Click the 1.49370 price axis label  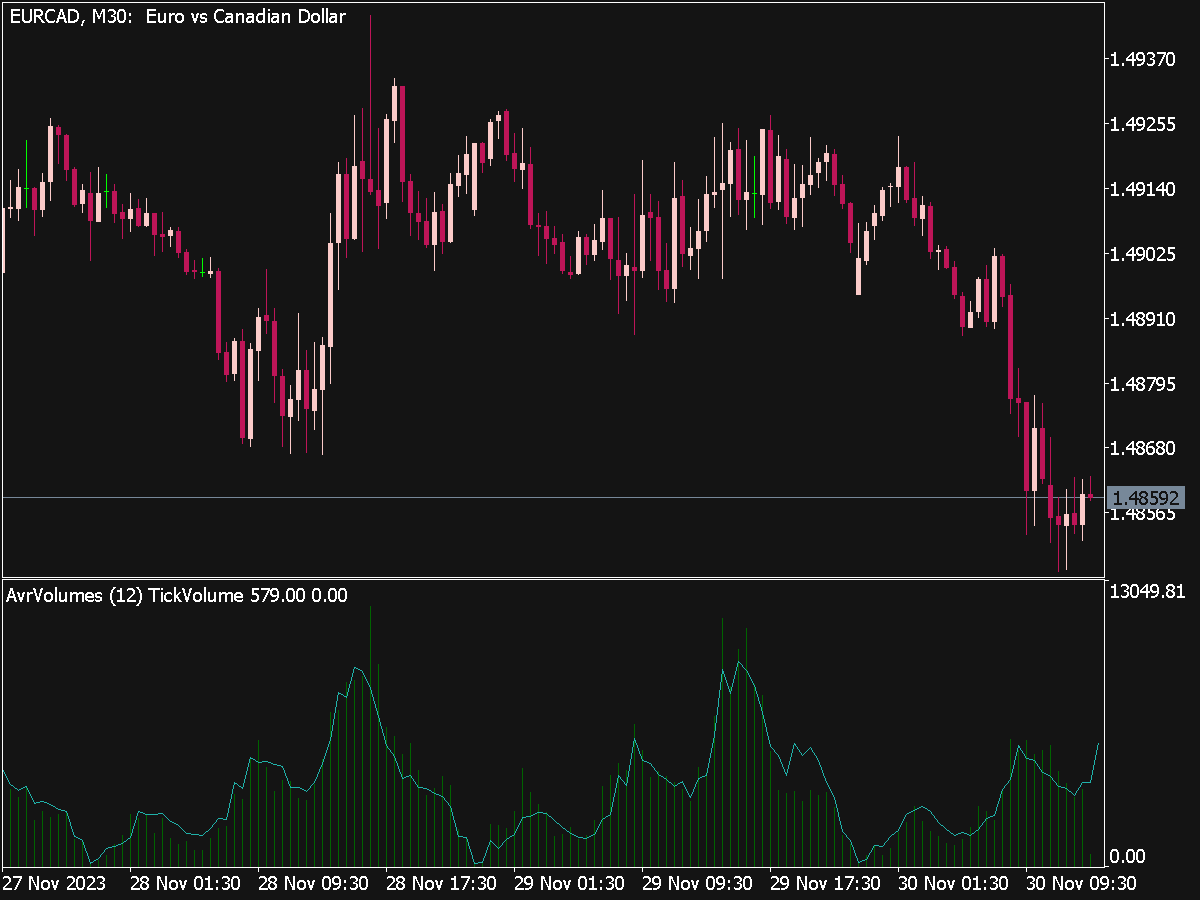tap(1142, 60)
